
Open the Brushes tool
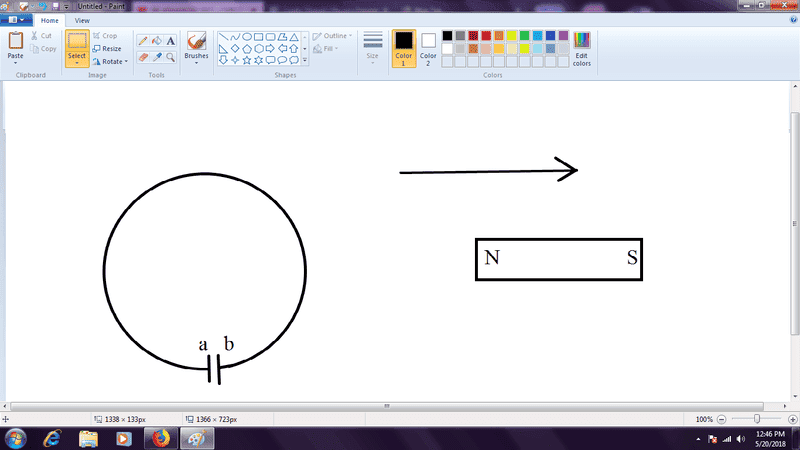click(x=197, y=46)
